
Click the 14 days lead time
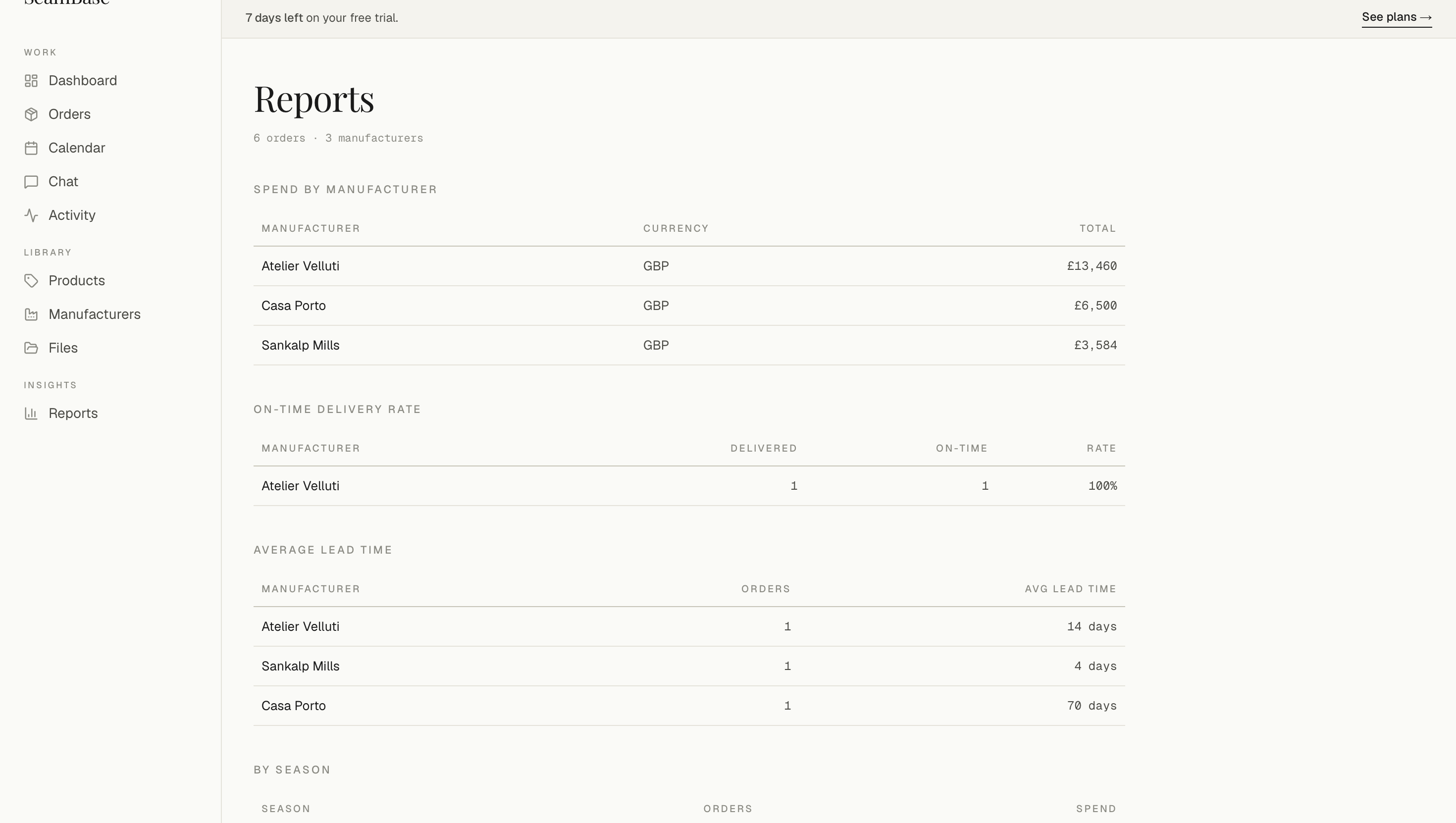click(1092, 627)
